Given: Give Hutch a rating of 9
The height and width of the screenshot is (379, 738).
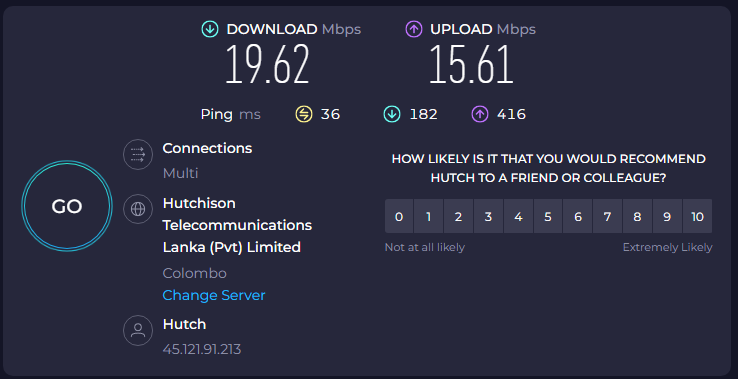Looking at the screenshot, I should 667,216.
